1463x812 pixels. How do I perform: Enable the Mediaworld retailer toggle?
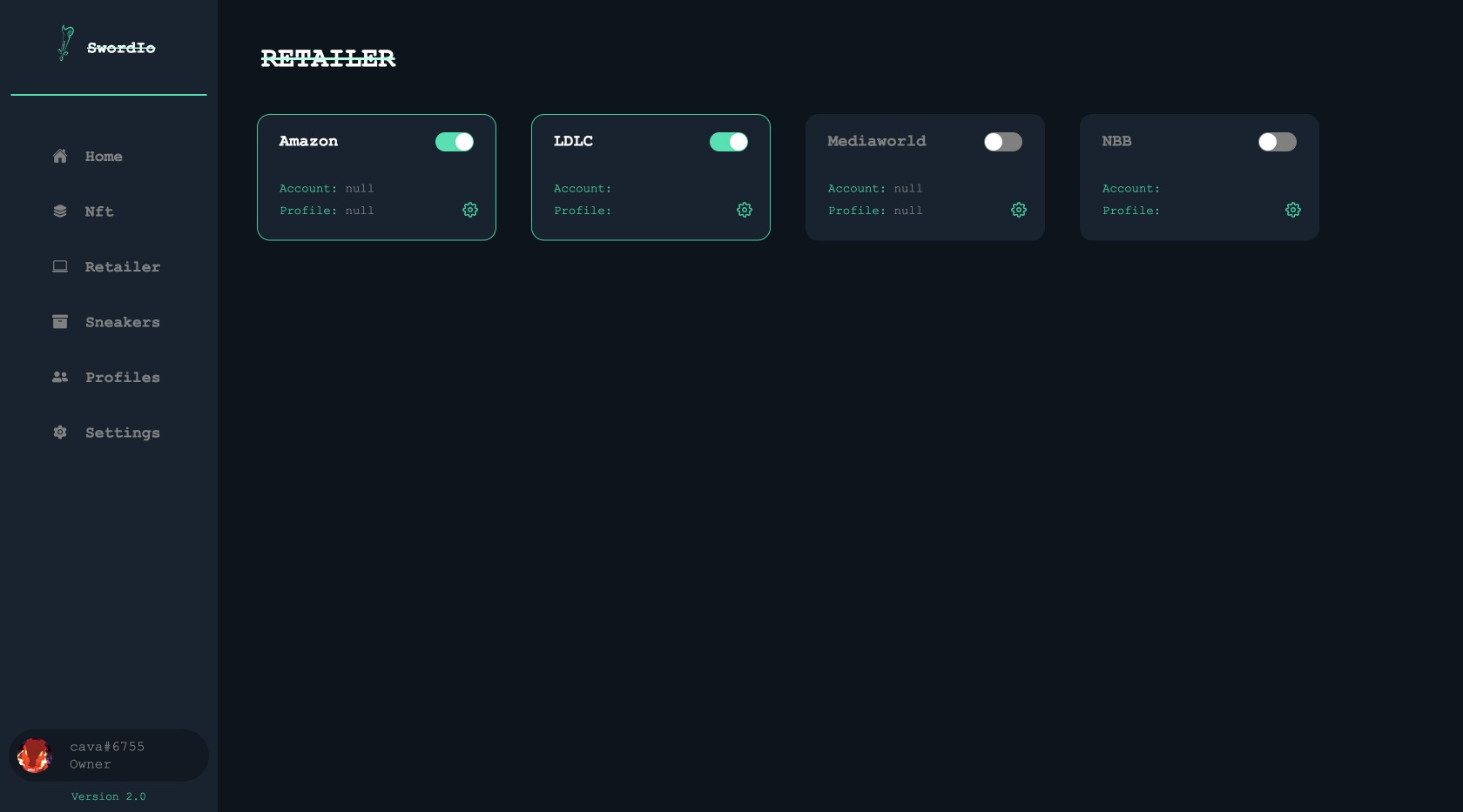tap(1003, 141)
